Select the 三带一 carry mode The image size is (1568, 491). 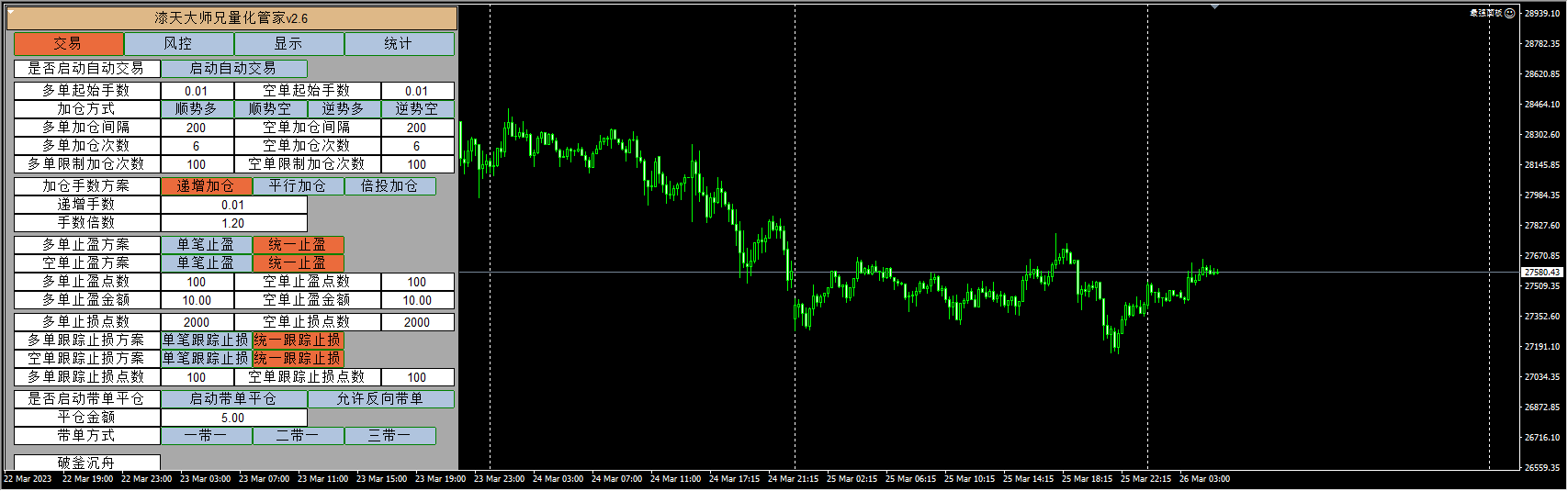tap(390, 436)
